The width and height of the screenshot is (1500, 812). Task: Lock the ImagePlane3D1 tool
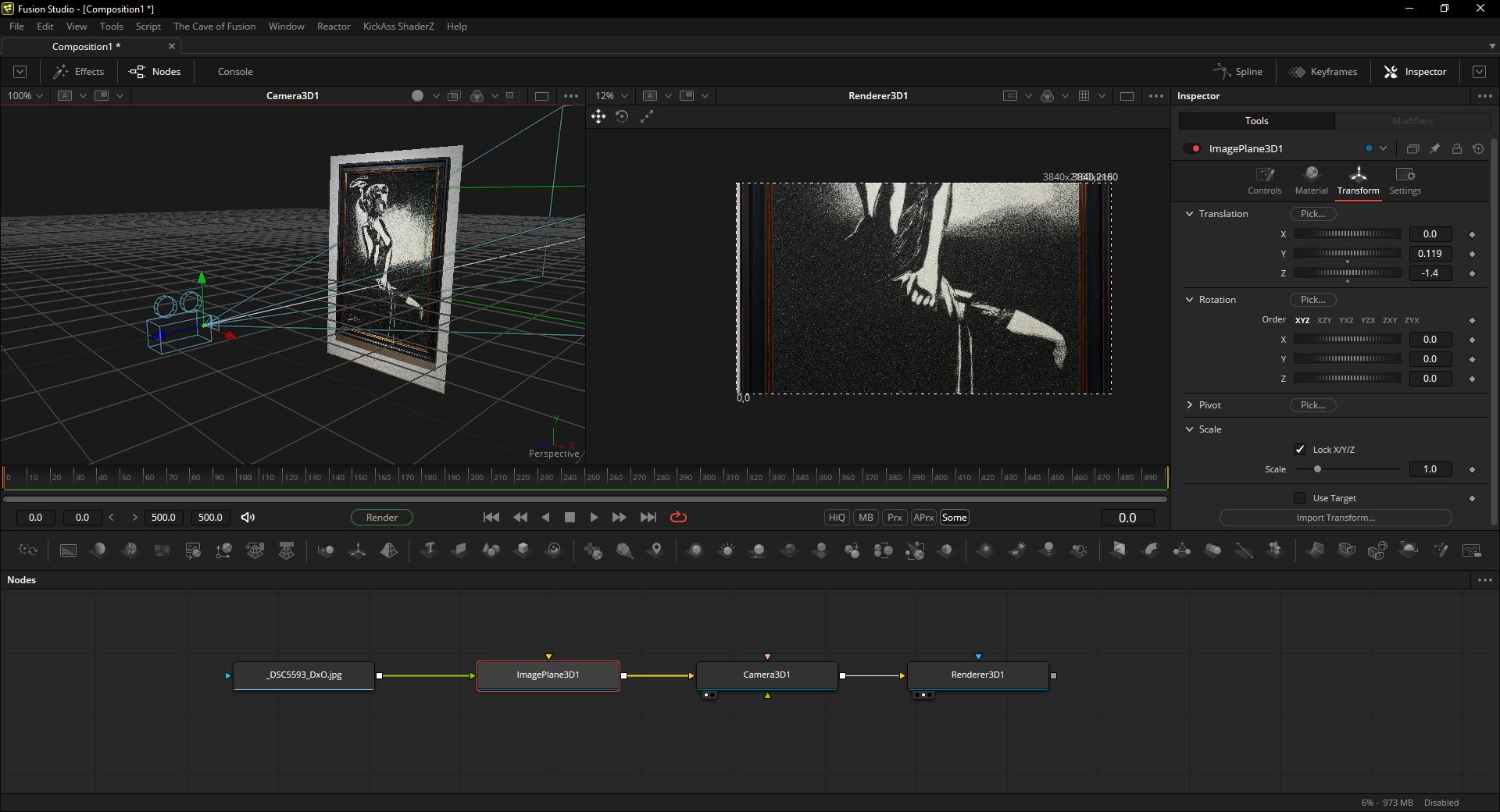click(1456, 148)
